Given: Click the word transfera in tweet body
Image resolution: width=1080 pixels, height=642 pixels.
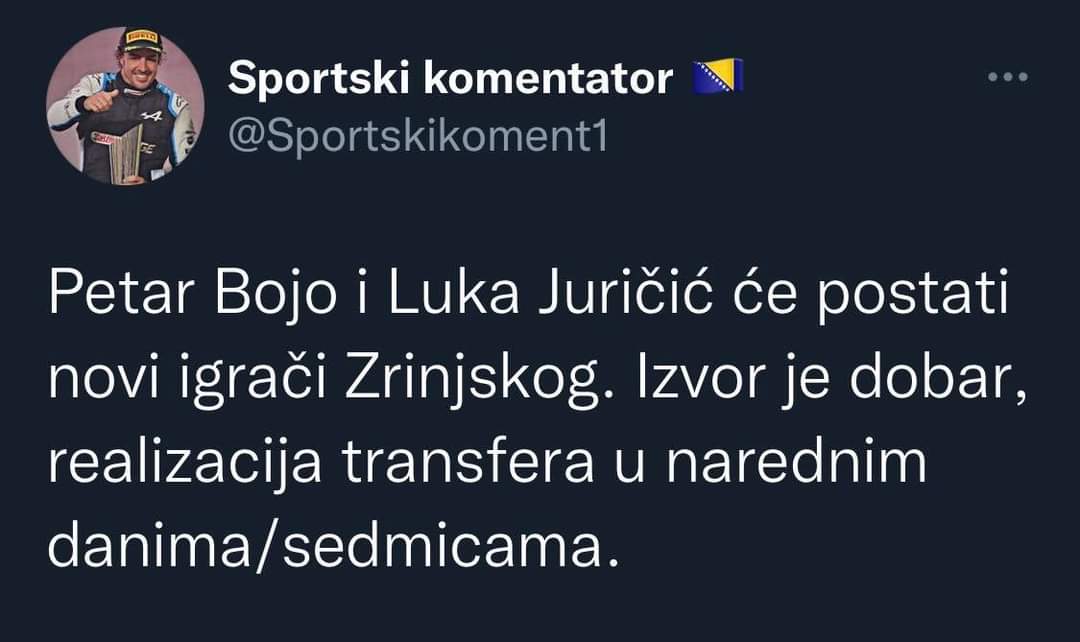Looking at the screenshot, I should pyautogui.click(x=468, y=462).
